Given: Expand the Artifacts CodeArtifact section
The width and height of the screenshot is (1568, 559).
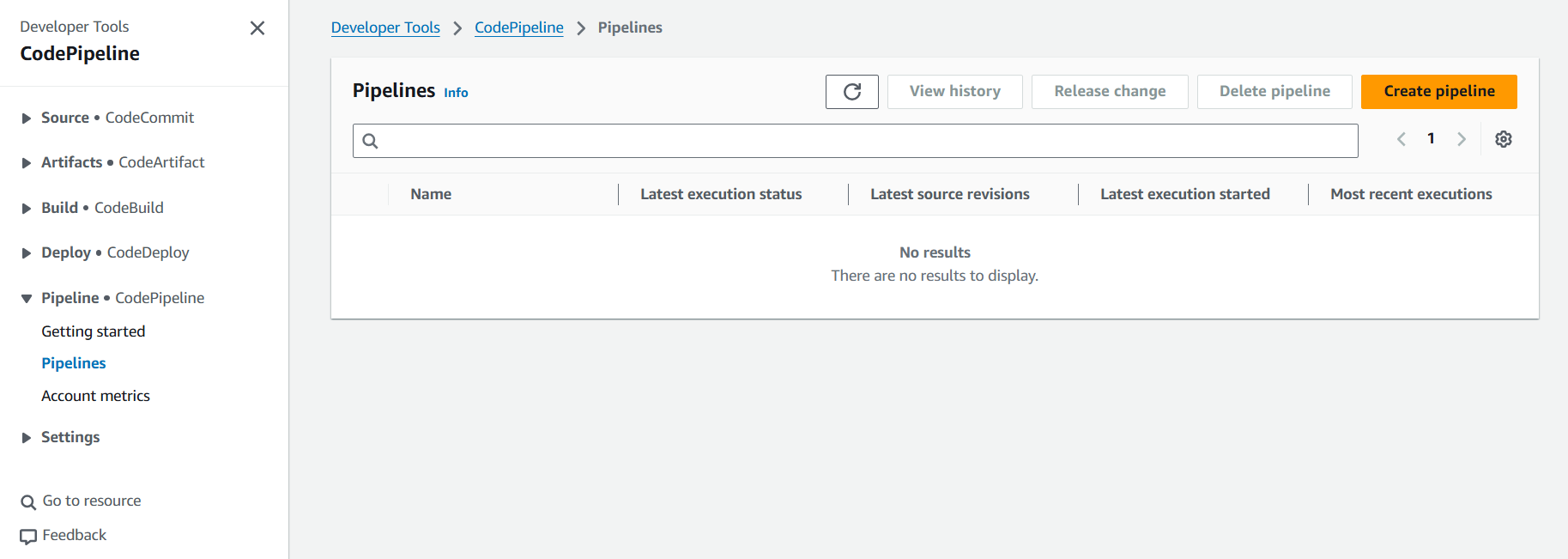Looking at the screenshot, I should point(27,163).
